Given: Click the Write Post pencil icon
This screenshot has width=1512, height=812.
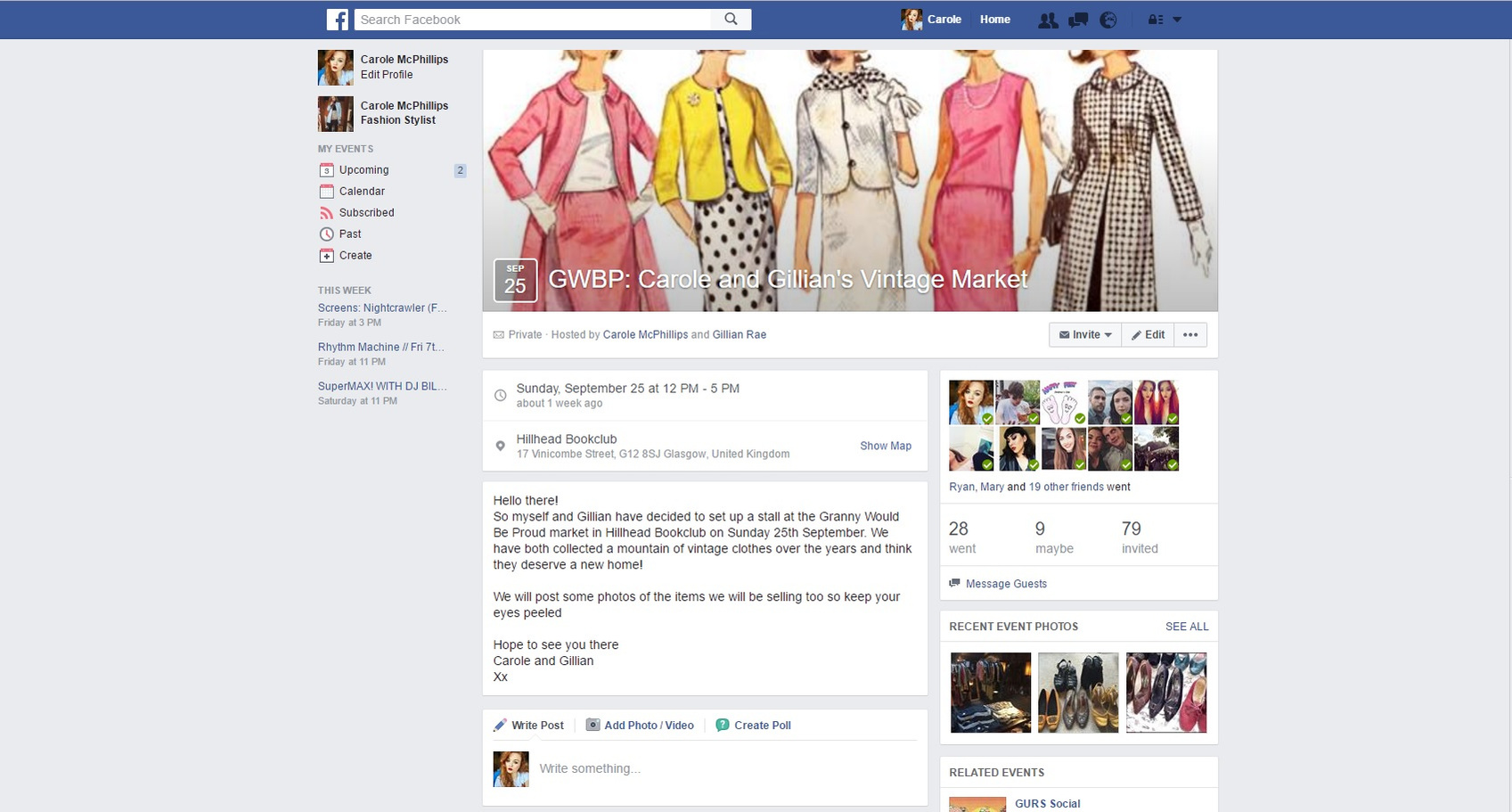Looking at the screenshot, I should click(x=500, y=726).
